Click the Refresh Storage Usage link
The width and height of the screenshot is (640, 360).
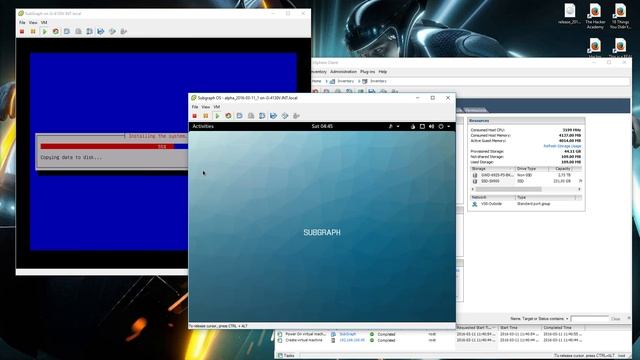pyautogui.click(x=562, y=146)
